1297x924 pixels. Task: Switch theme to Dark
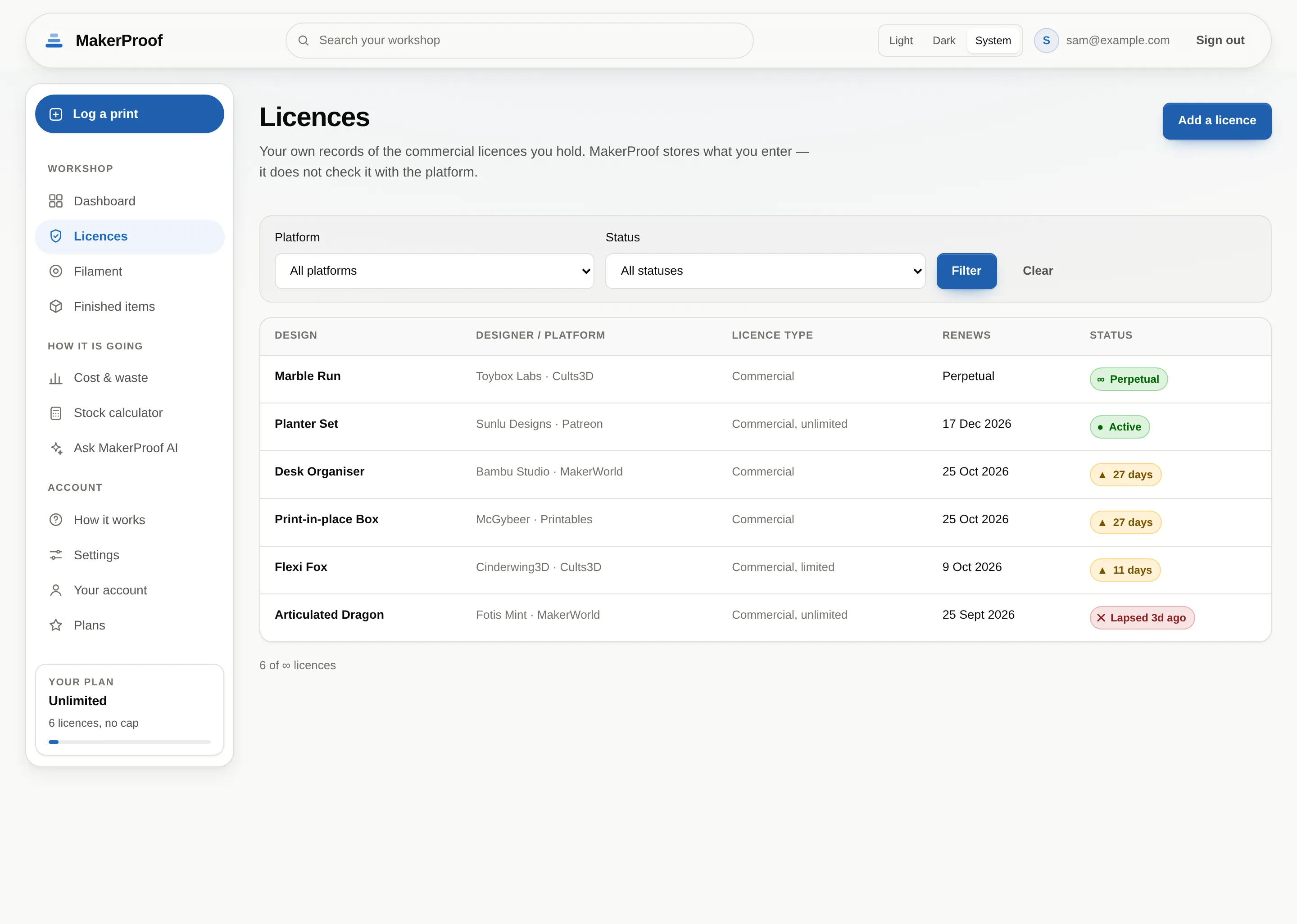coord(944,41)
